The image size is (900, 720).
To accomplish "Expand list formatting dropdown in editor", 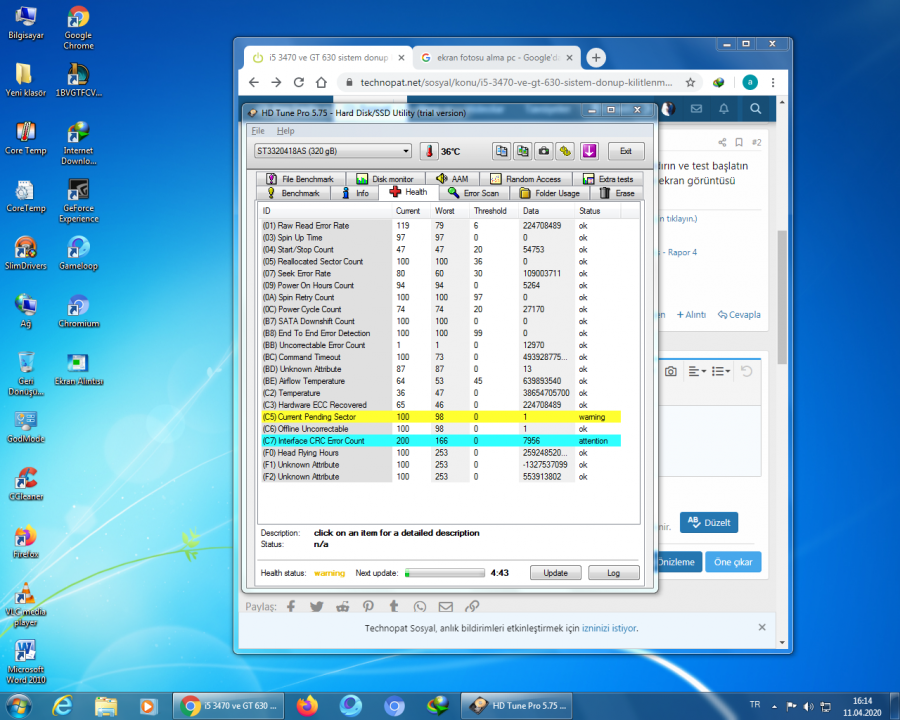I will point(721,371).
